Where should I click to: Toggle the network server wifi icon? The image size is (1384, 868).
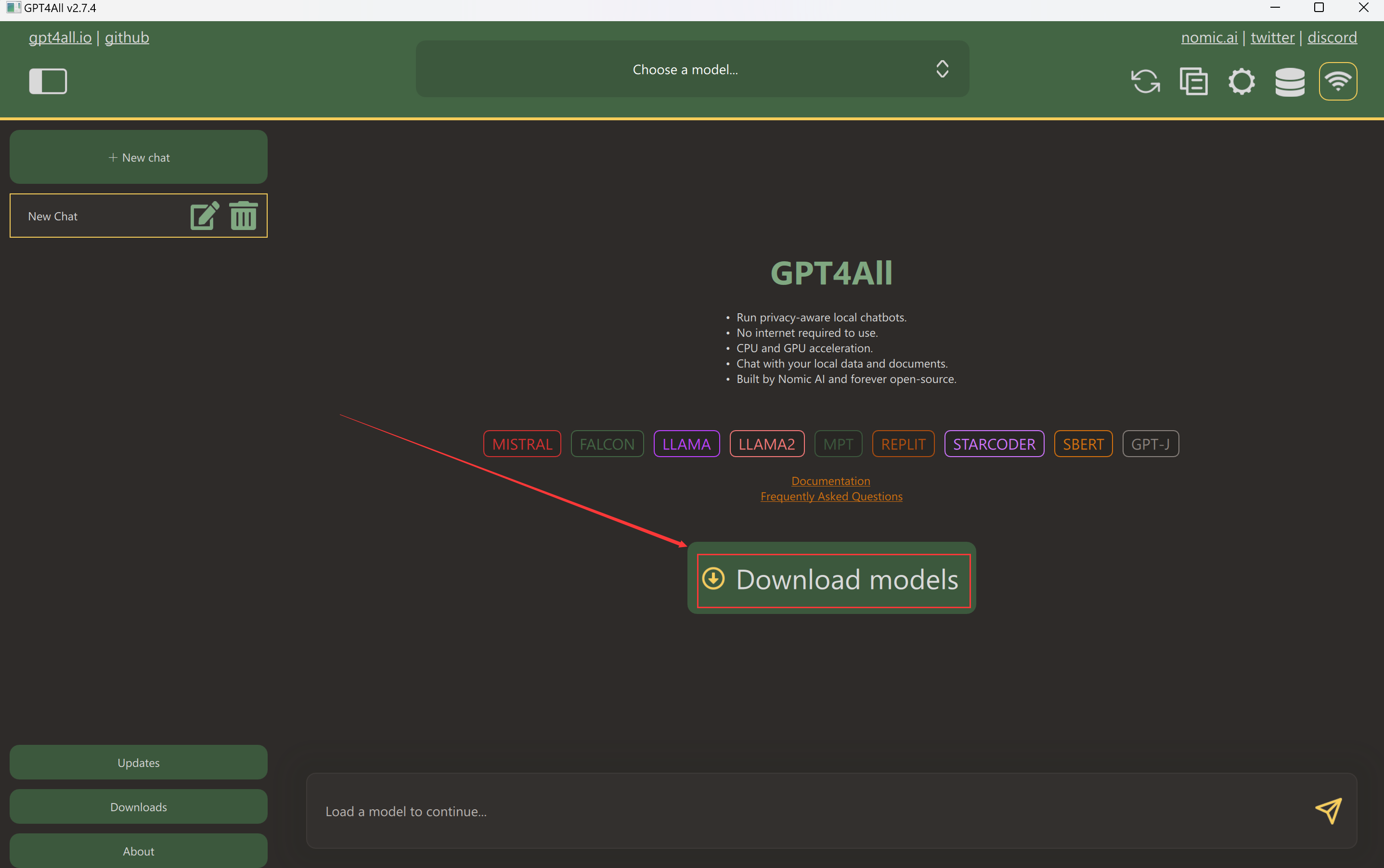[x=1338, y=81]
